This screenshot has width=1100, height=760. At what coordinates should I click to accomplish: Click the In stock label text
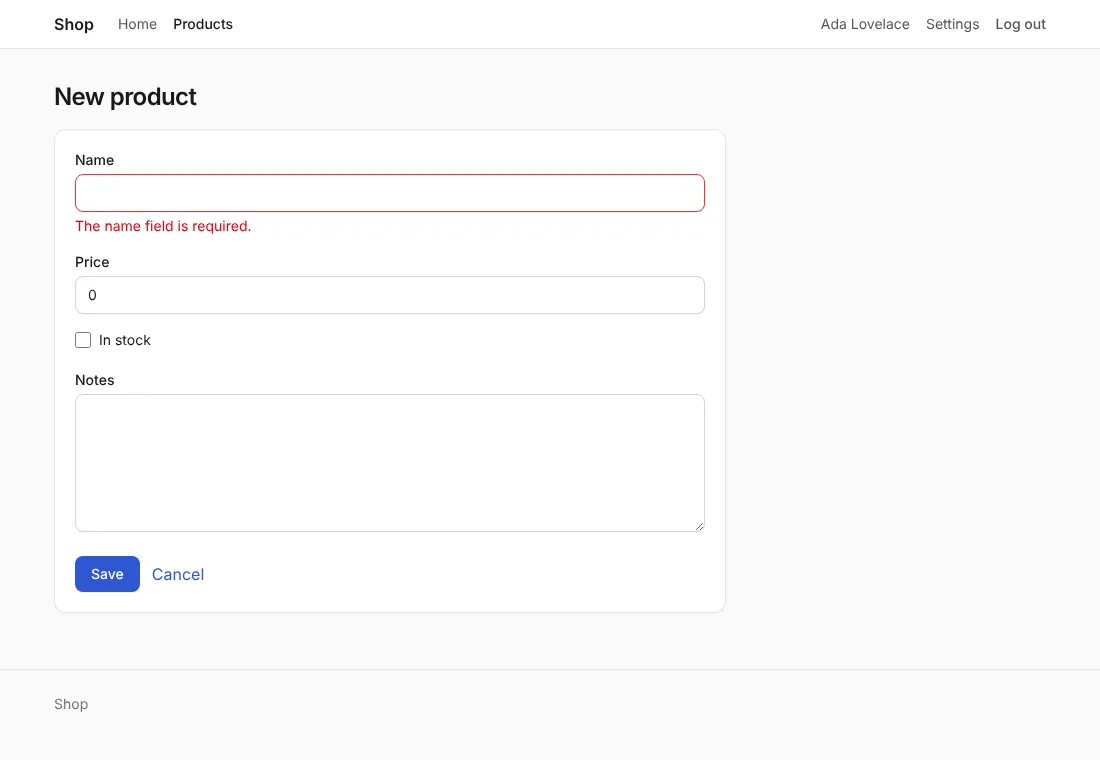[125, 340]
